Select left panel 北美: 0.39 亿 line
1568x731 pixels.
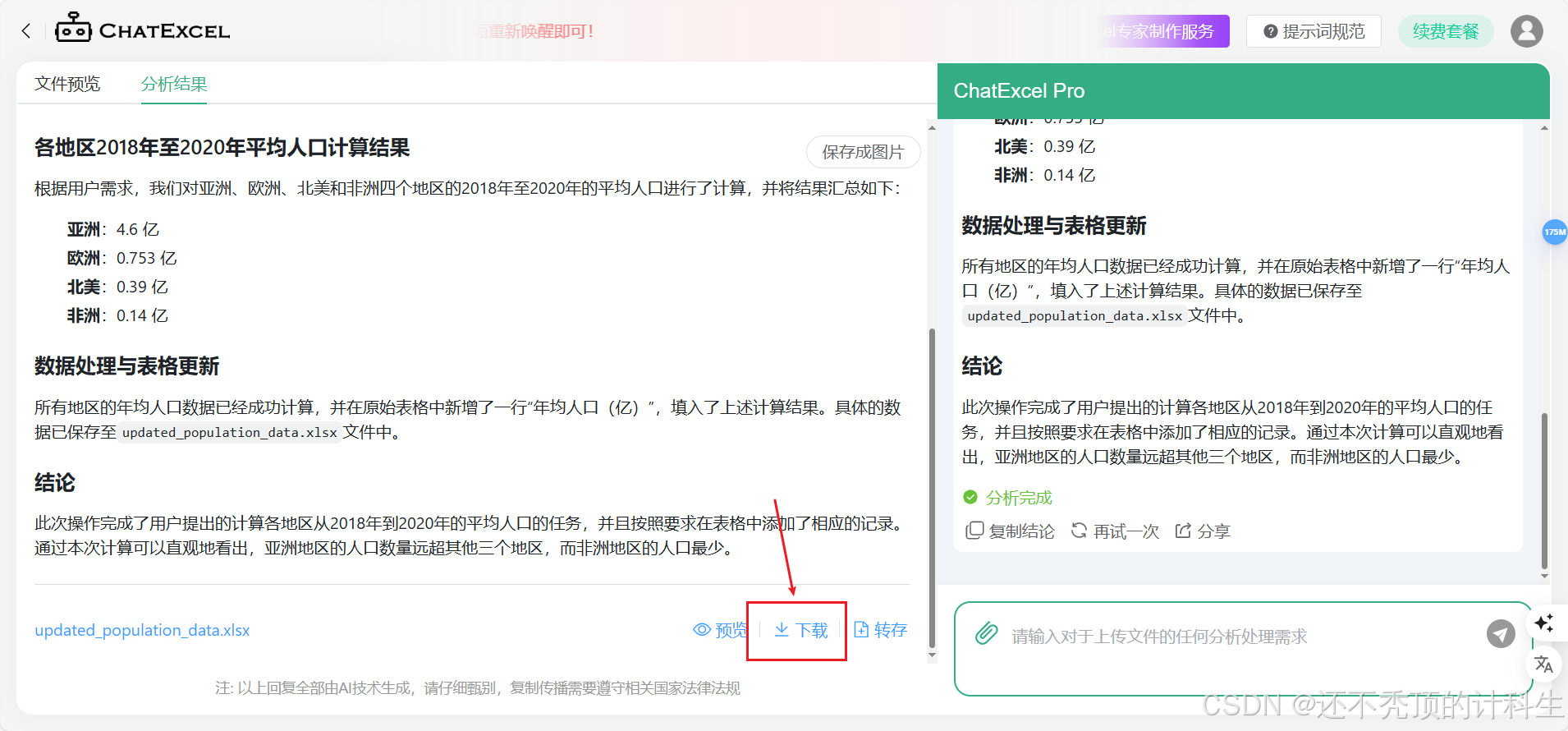tap(117, 287)
